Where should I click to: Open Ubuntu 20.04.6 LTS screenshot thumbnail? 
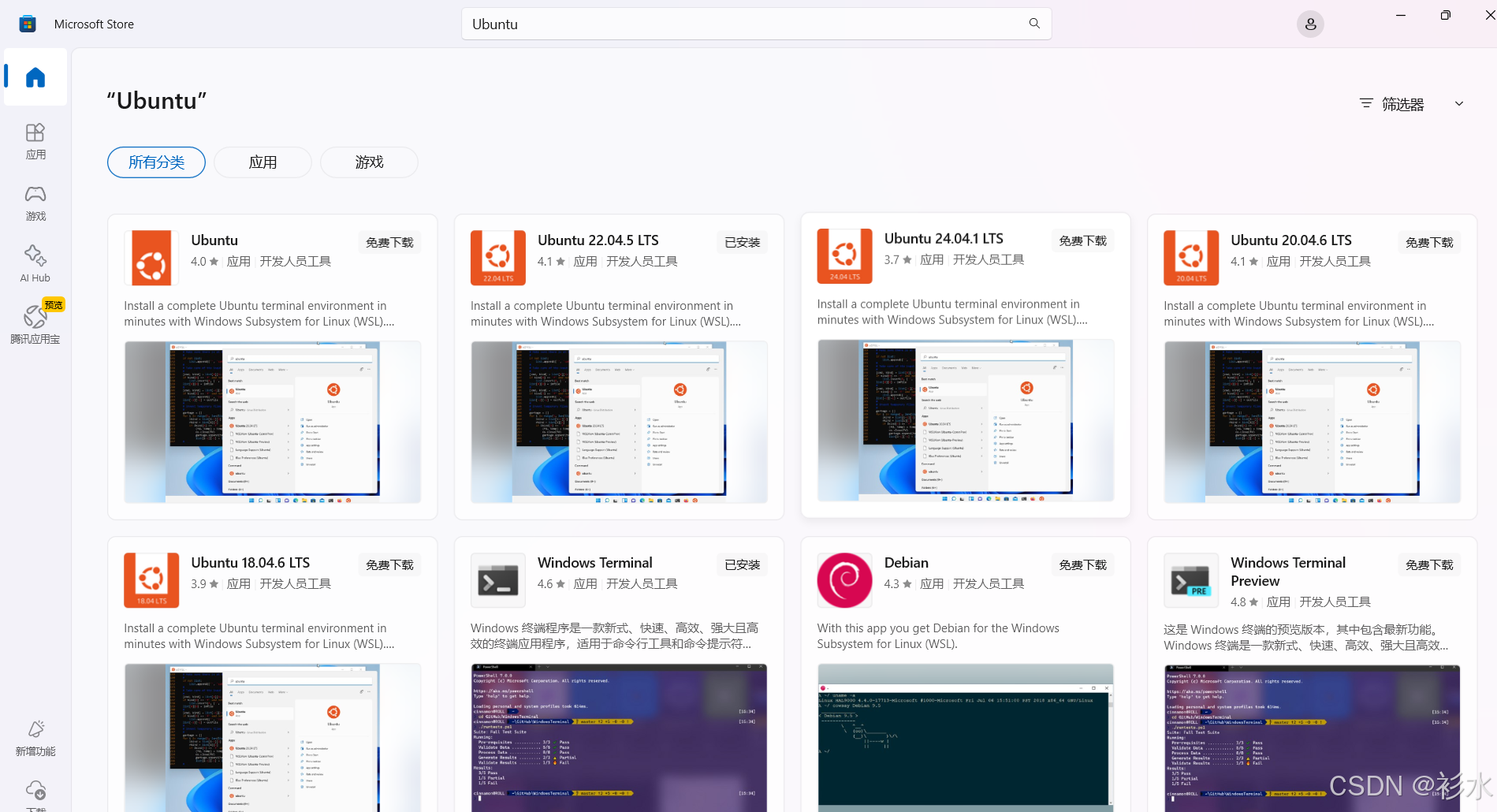tap(1312, 423)
